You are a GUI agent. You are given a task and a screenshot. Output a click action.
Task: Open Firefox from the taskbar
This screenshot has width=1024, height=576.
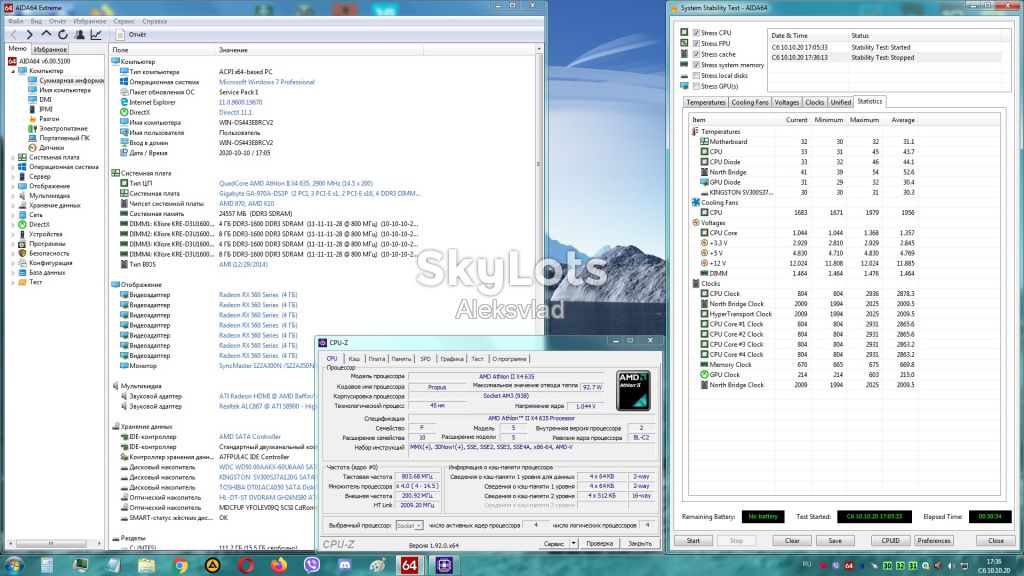click(279, 565)
